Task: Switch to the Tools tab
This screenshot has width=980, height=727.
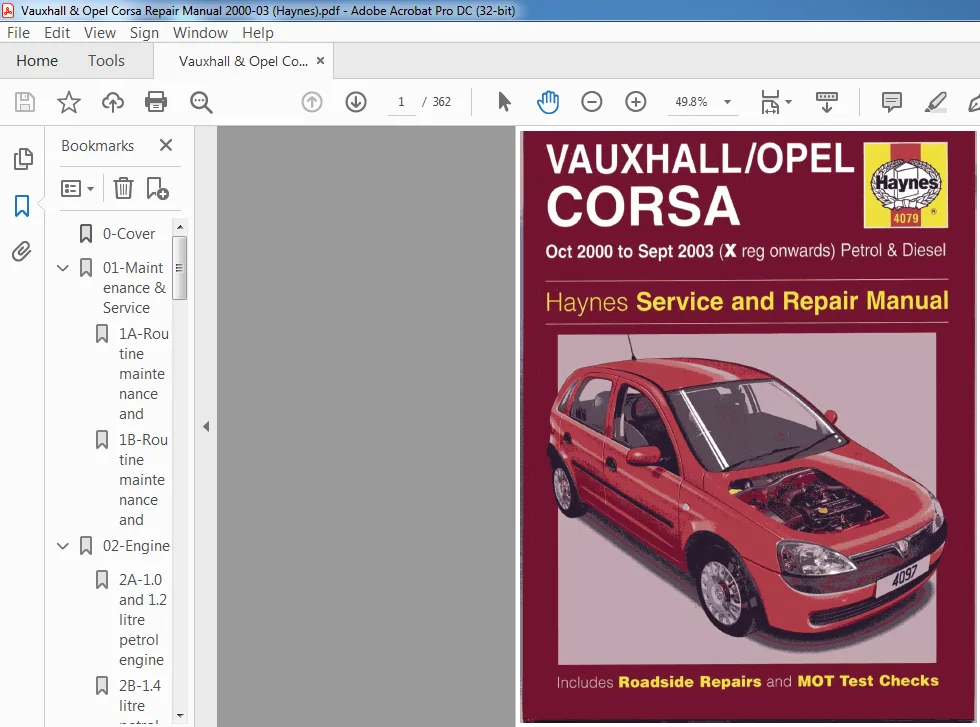Action: 106,61
